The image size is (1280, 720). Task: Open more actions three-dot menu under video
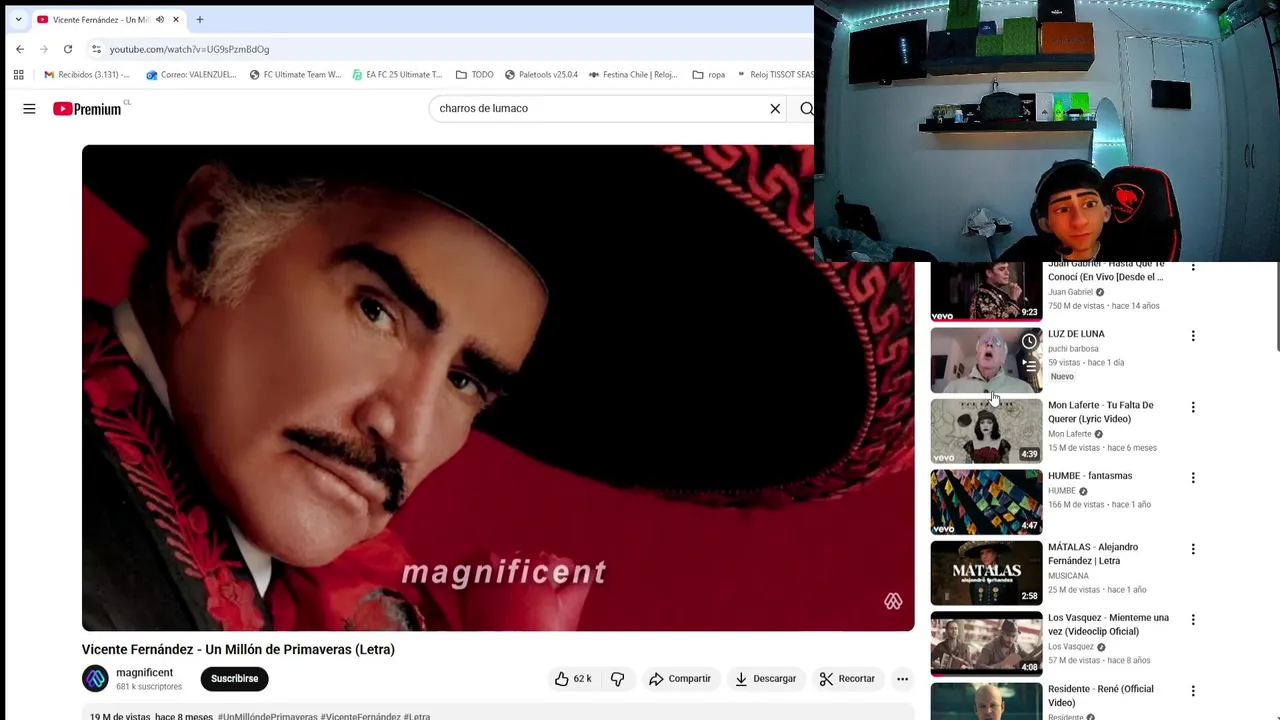coord(902,679)
